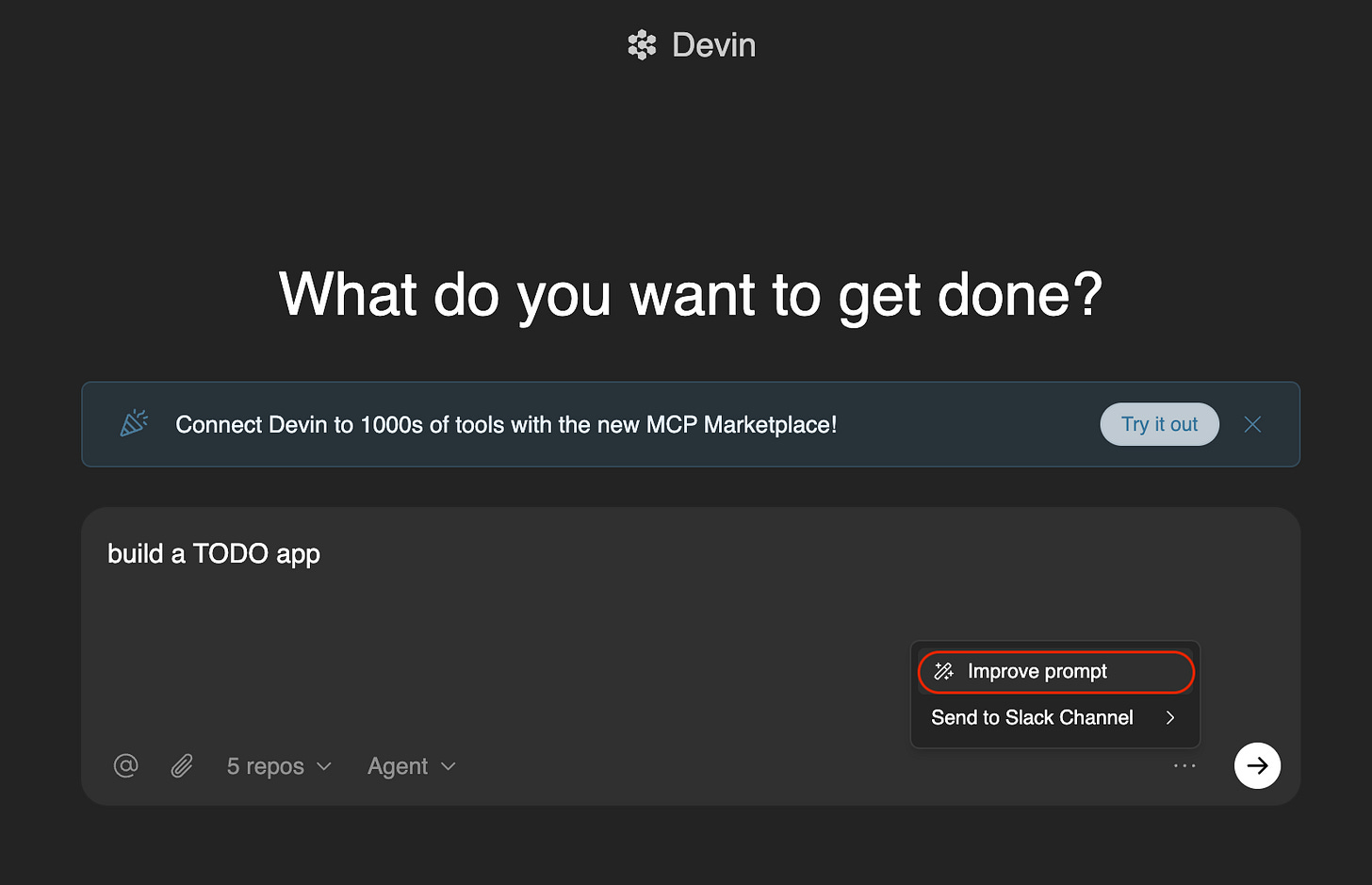Open the three-dot more options menu

1184,765
